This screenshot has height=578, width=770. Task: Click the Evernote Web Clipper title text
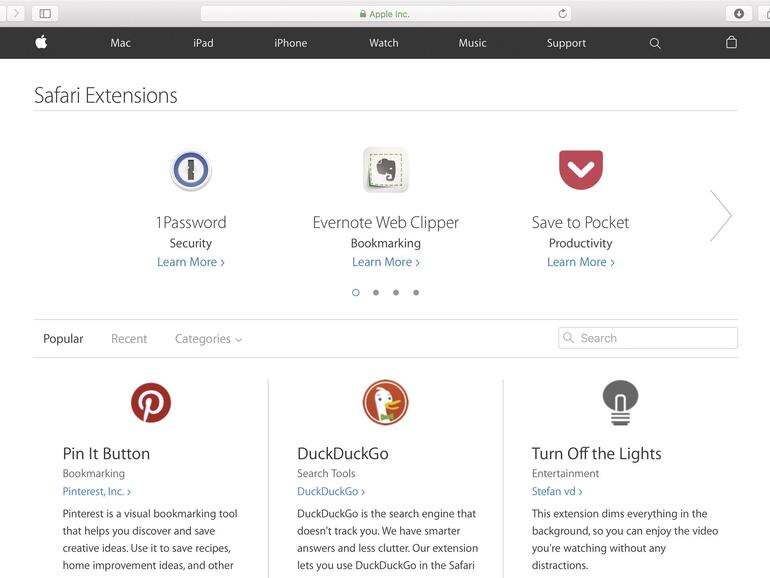[385, 223]
